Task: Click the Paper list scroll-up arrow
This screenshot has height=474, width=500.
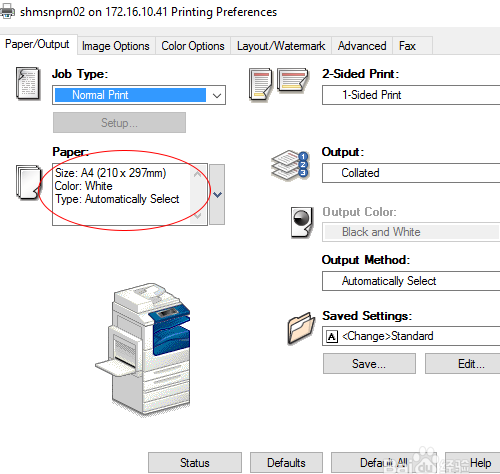Action: coord(198,174)
